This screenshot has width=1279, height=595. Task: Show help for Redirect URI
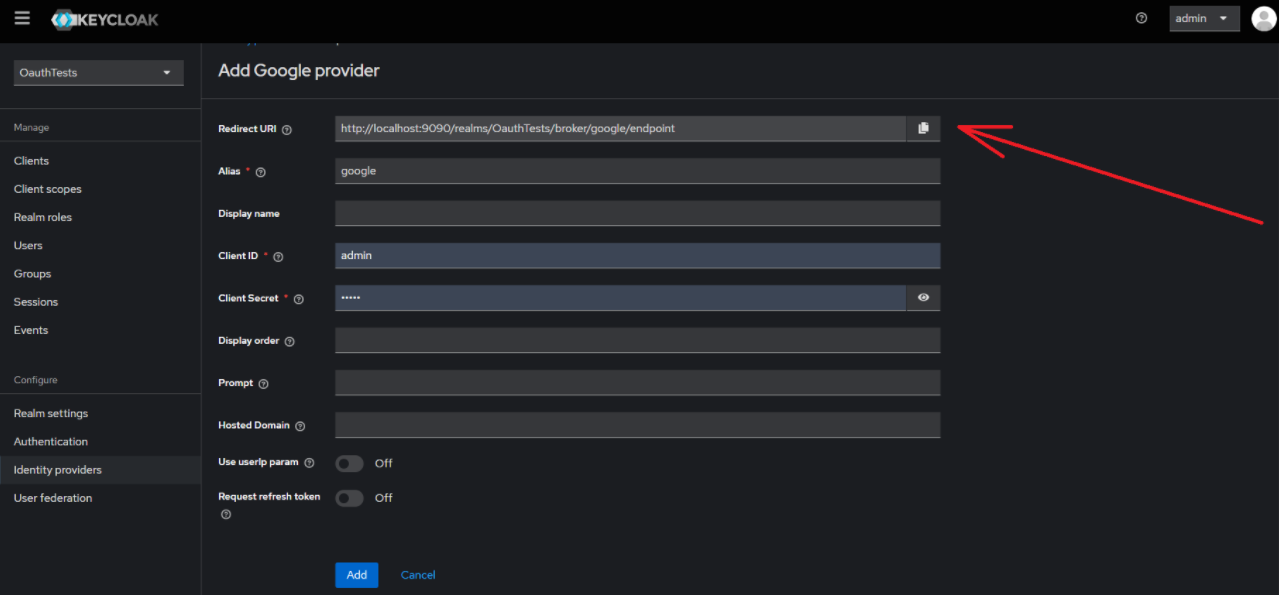click(x=287, y=130)
